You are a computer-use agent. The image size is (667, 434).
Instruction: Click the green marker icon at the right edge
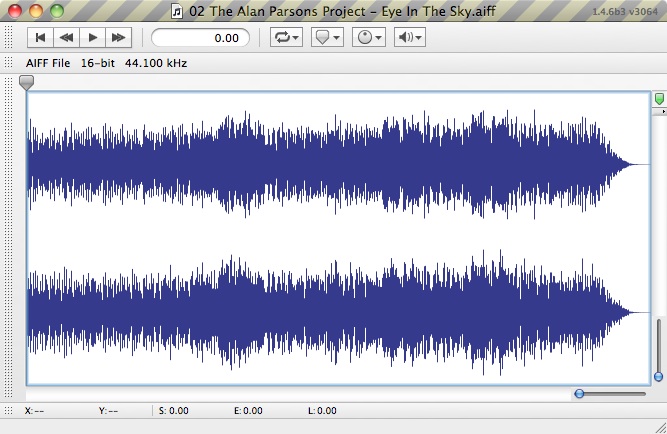click(x=659, y=99)
